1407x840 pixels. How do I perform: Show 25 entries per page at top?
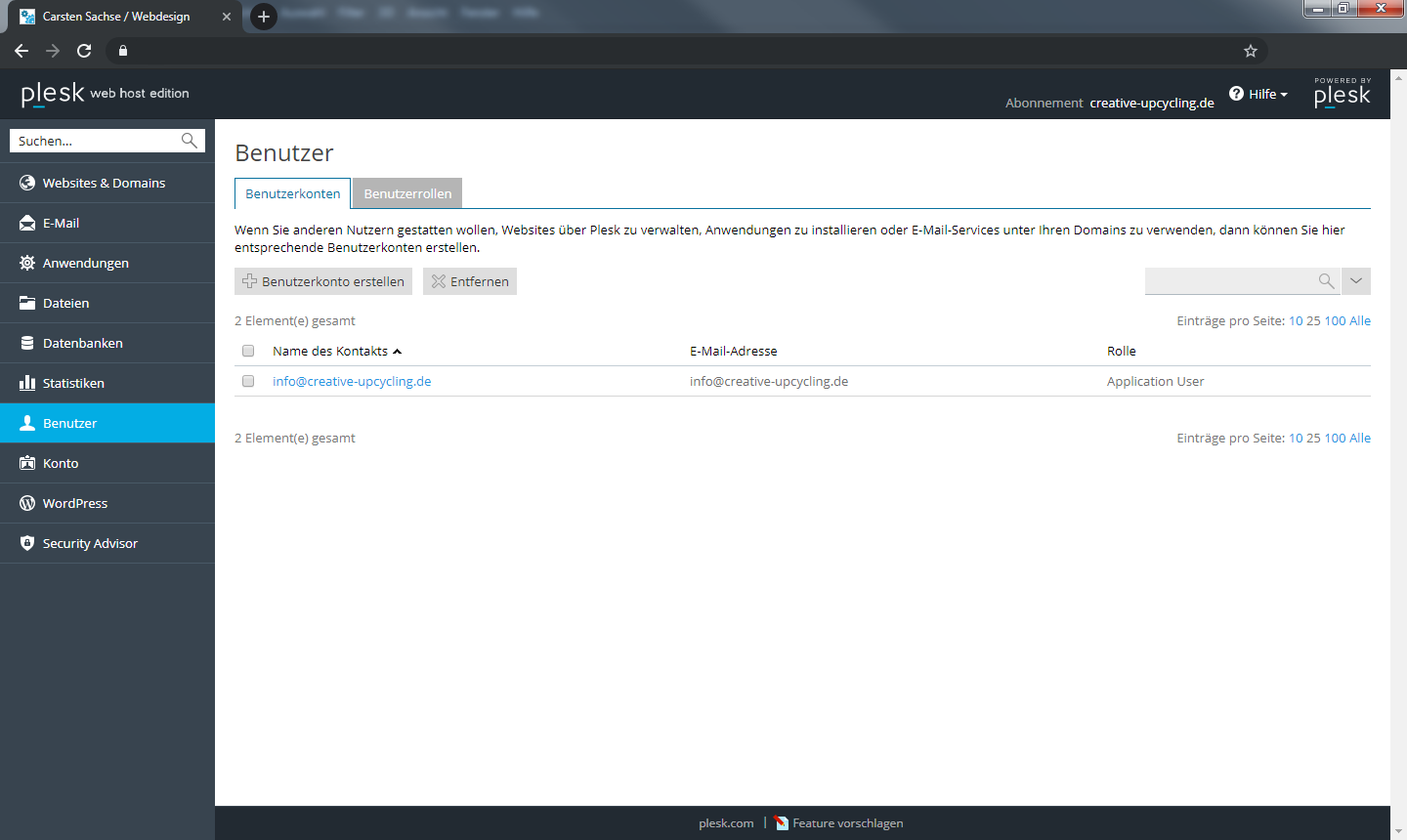coord(1313,320)
